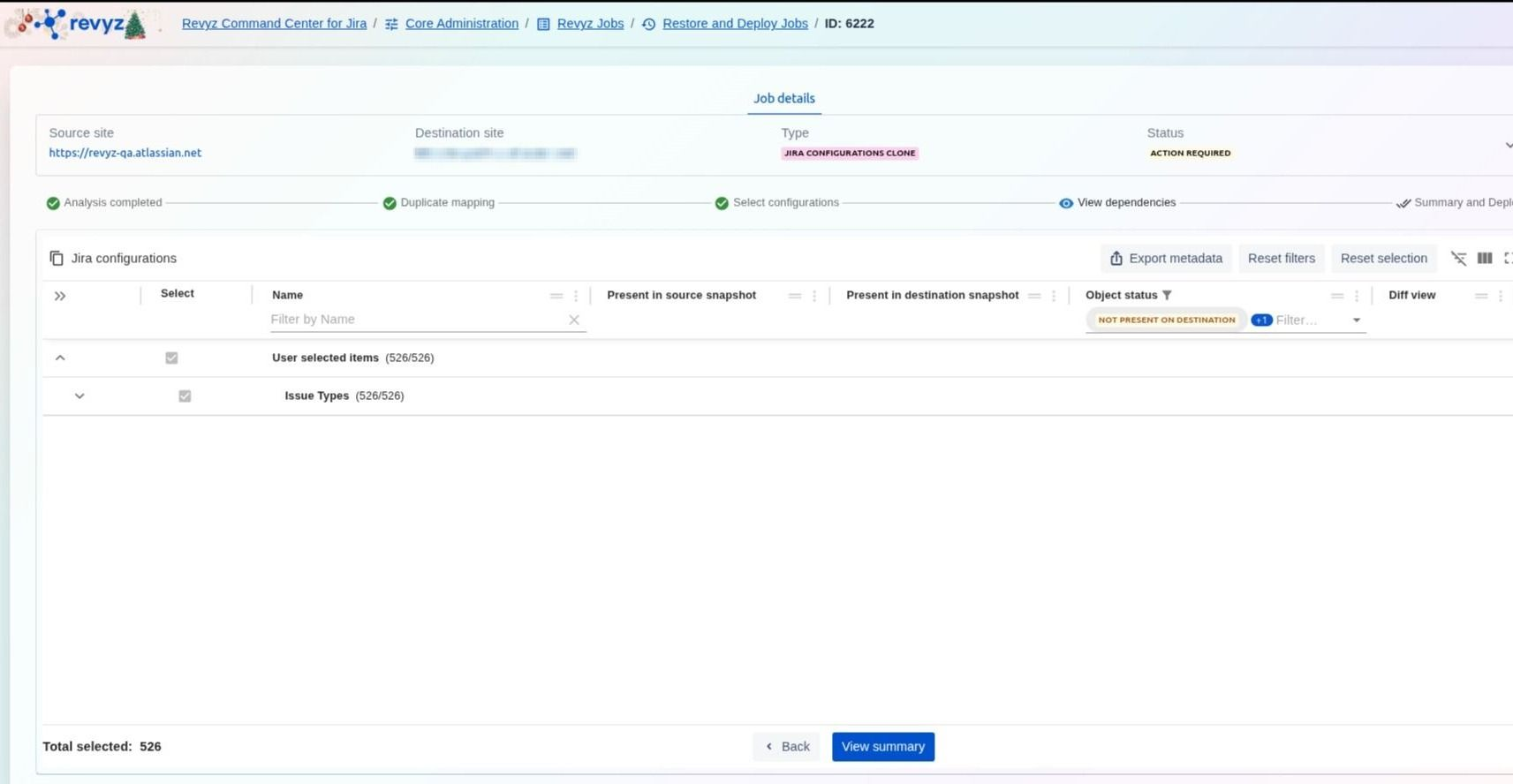Viewport: 1513px width, 784px height.
Task: Toggle the Issue Types checkbox
Action: point(185,396)
